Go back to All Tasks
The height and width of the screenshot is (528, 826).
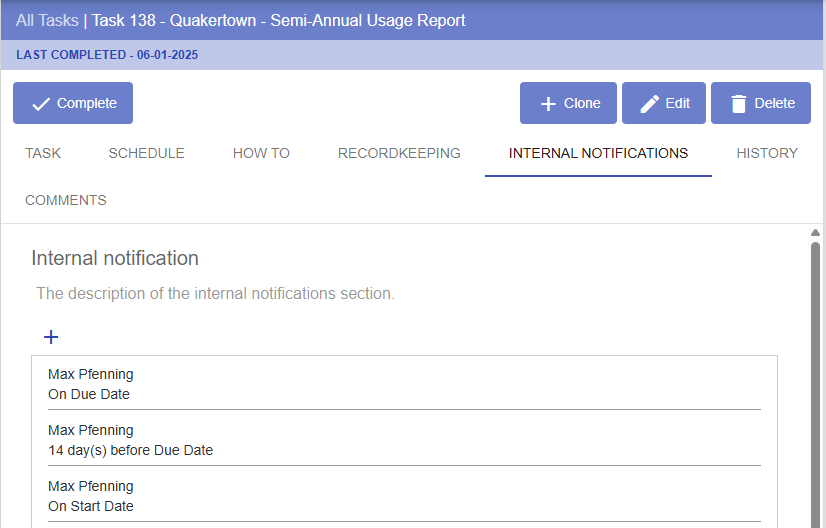pos(47,21)
